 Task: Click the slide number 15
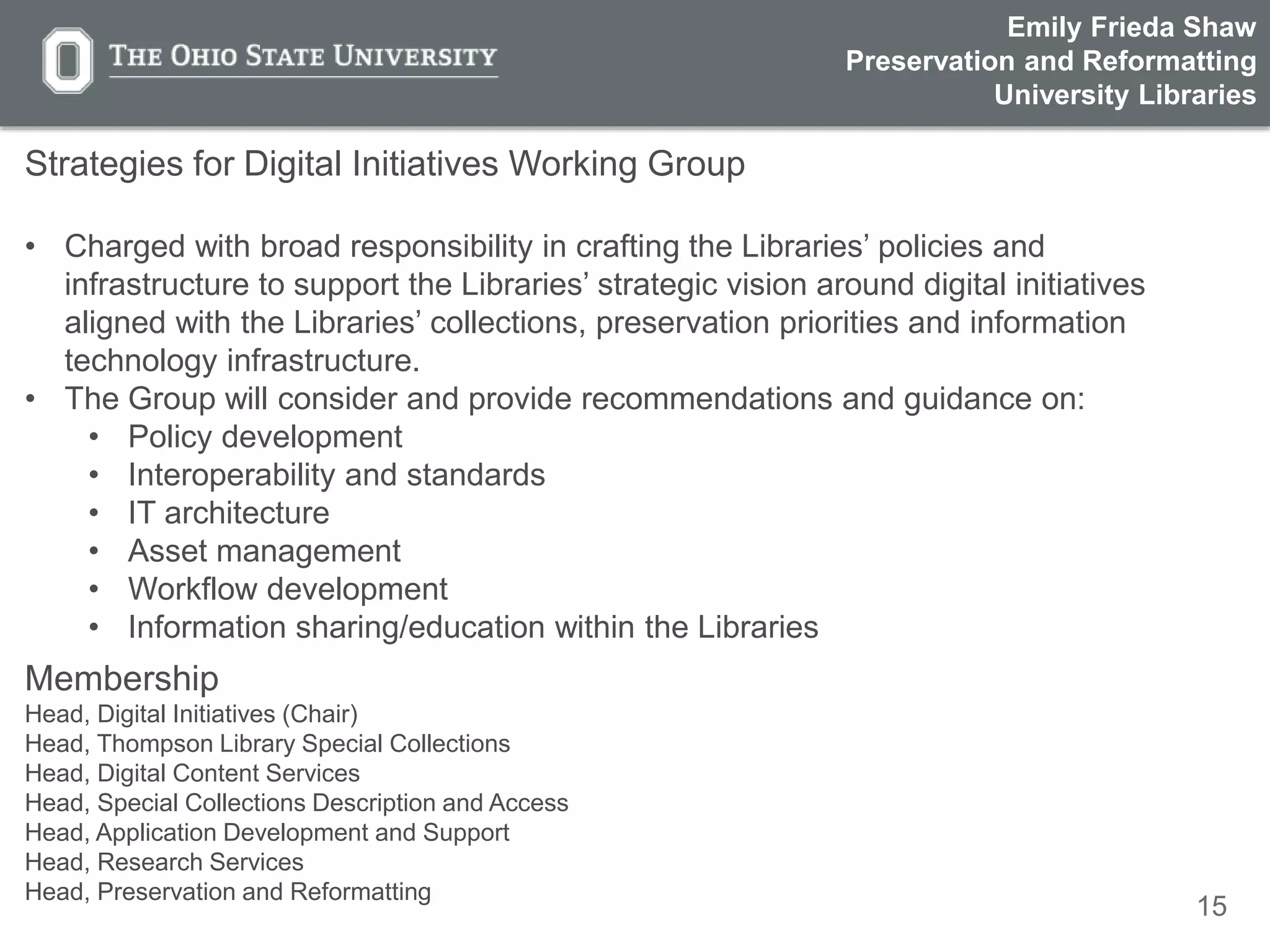click(1212, 907)
